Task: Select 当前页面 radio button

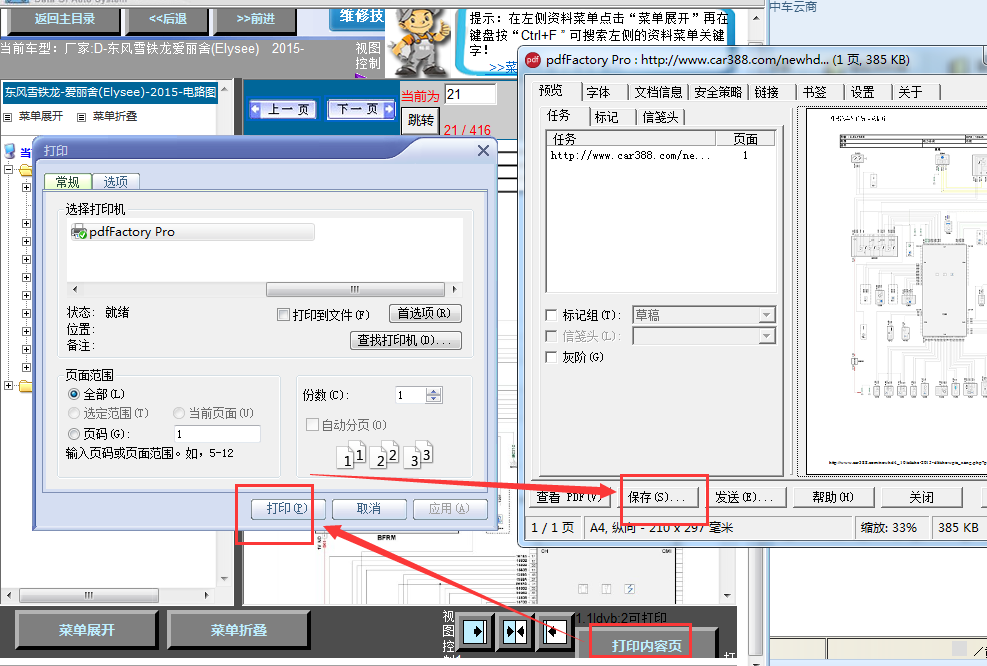Action: pyautogui.click(x=179, y=413)
